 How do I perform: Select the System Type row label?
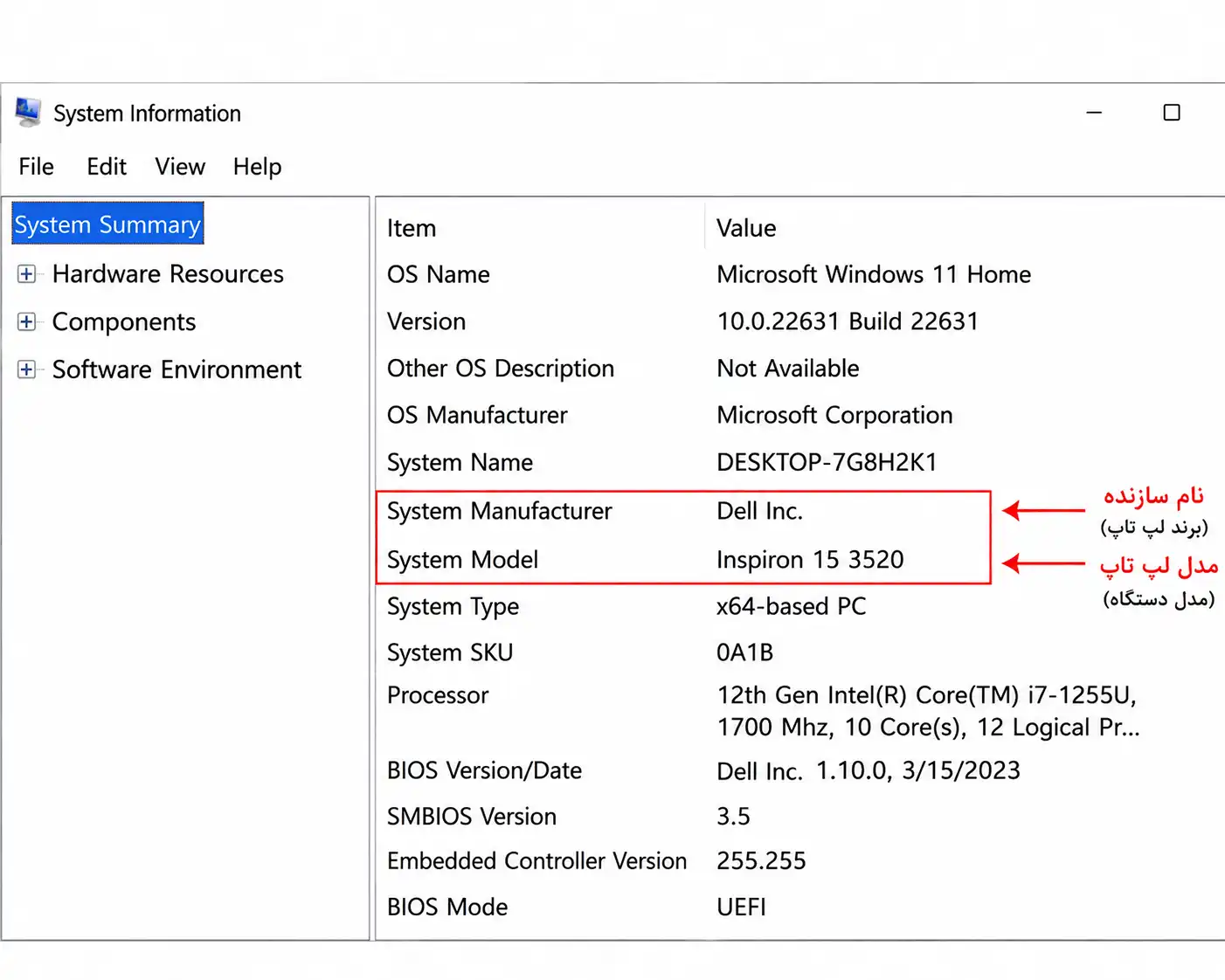pos(453,606)
